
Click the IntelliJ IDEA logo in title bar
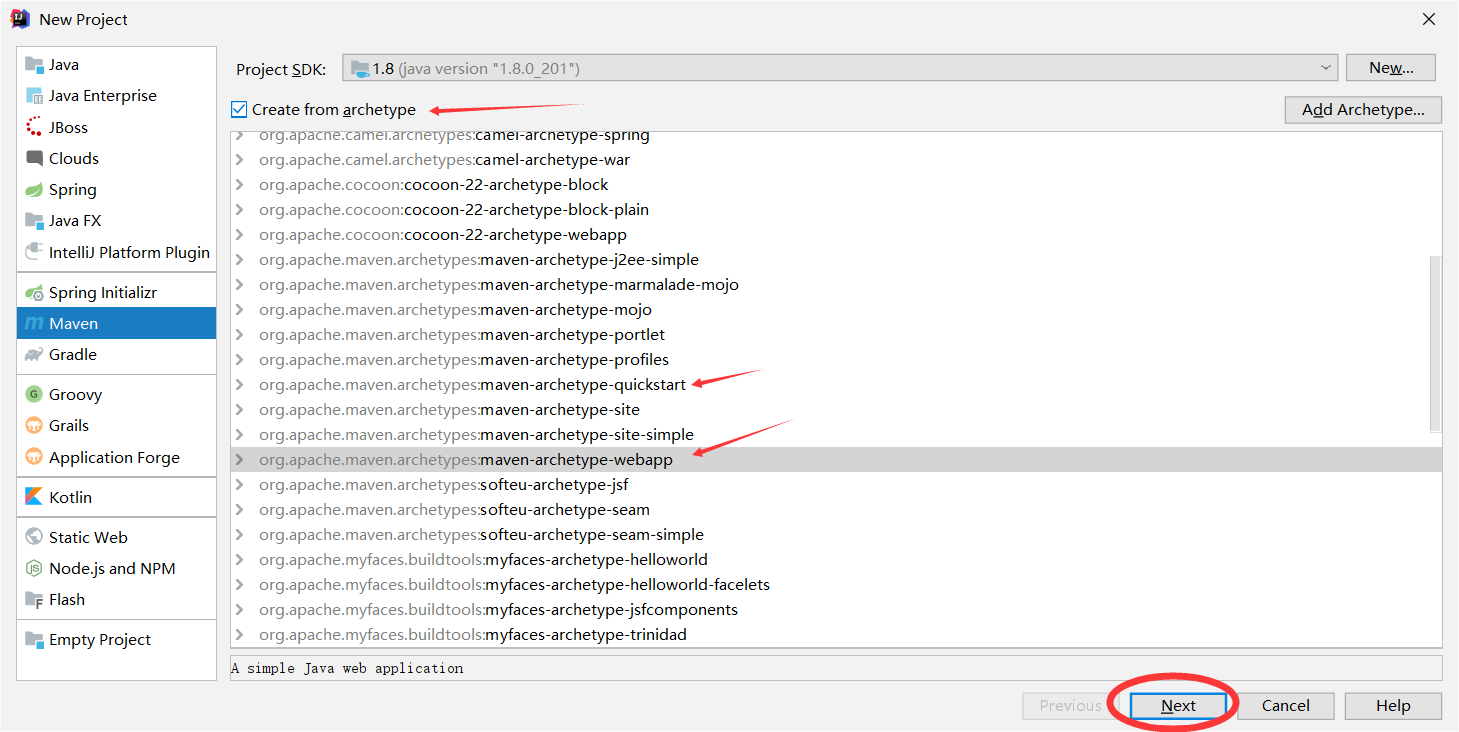[x=20, y=19]
